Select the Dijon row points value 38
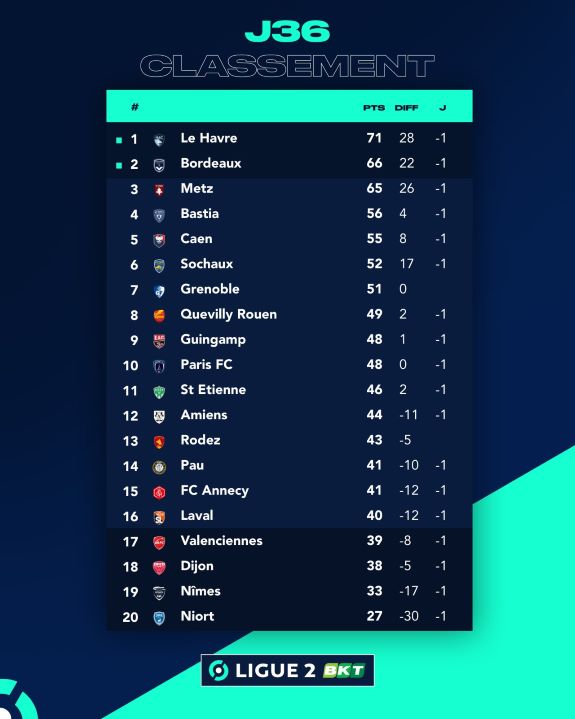 (375, 566)
